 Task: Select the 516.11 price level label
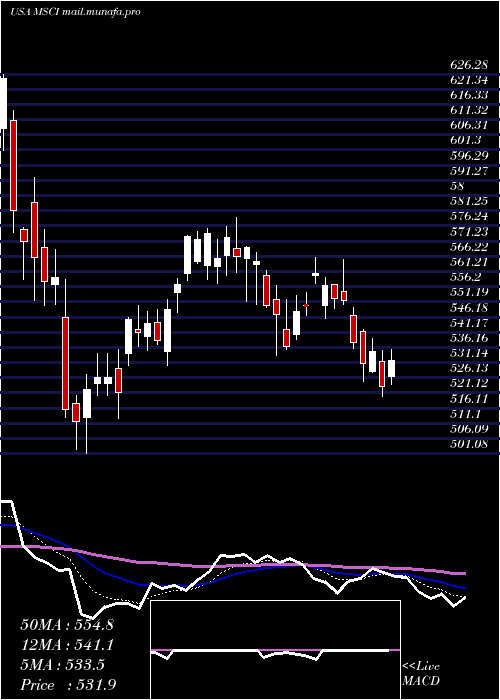(x=469, y=398)
